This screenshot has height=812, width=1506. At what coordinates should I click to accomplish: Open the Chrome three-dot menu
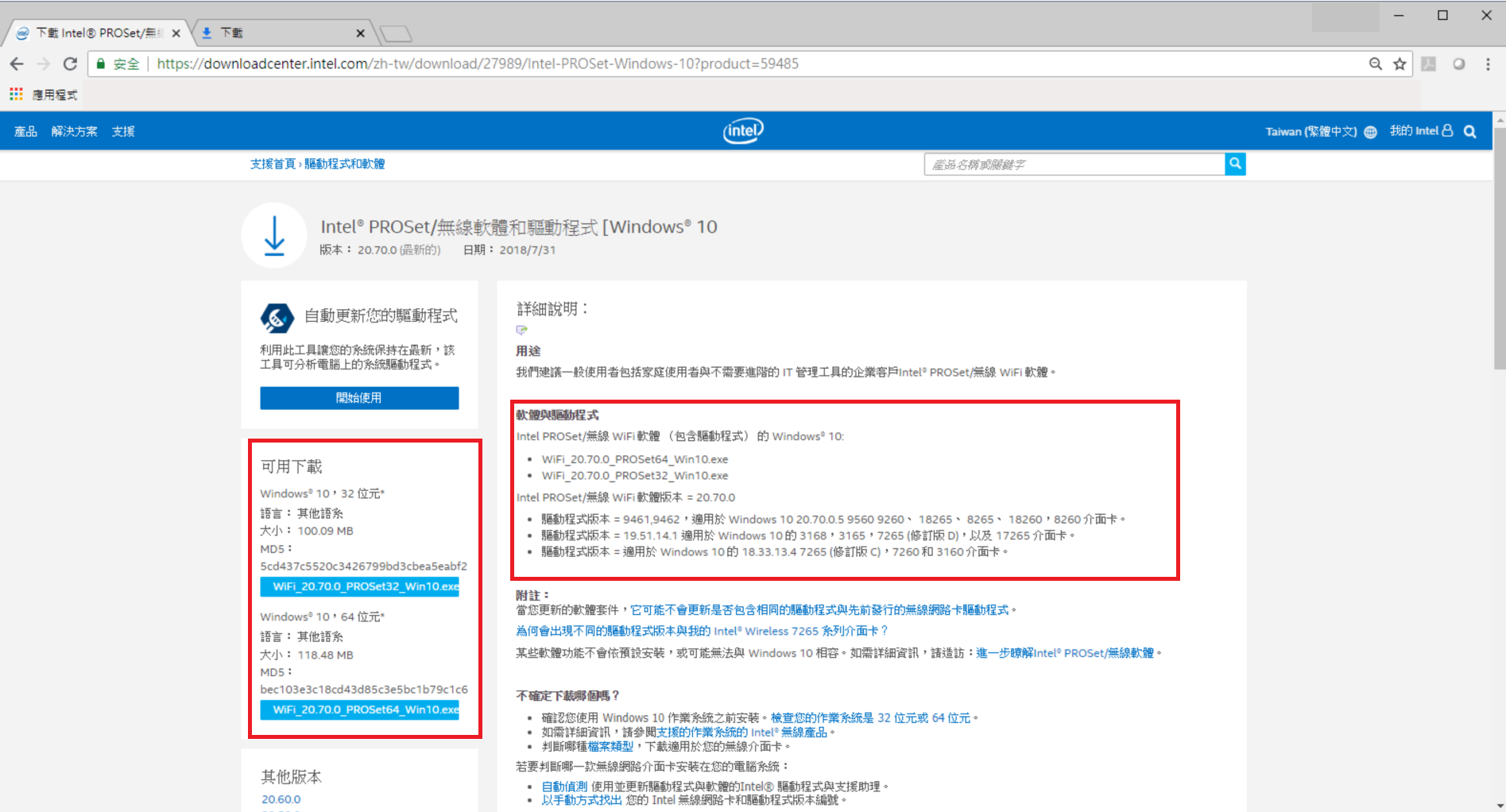click(1488, 64)
